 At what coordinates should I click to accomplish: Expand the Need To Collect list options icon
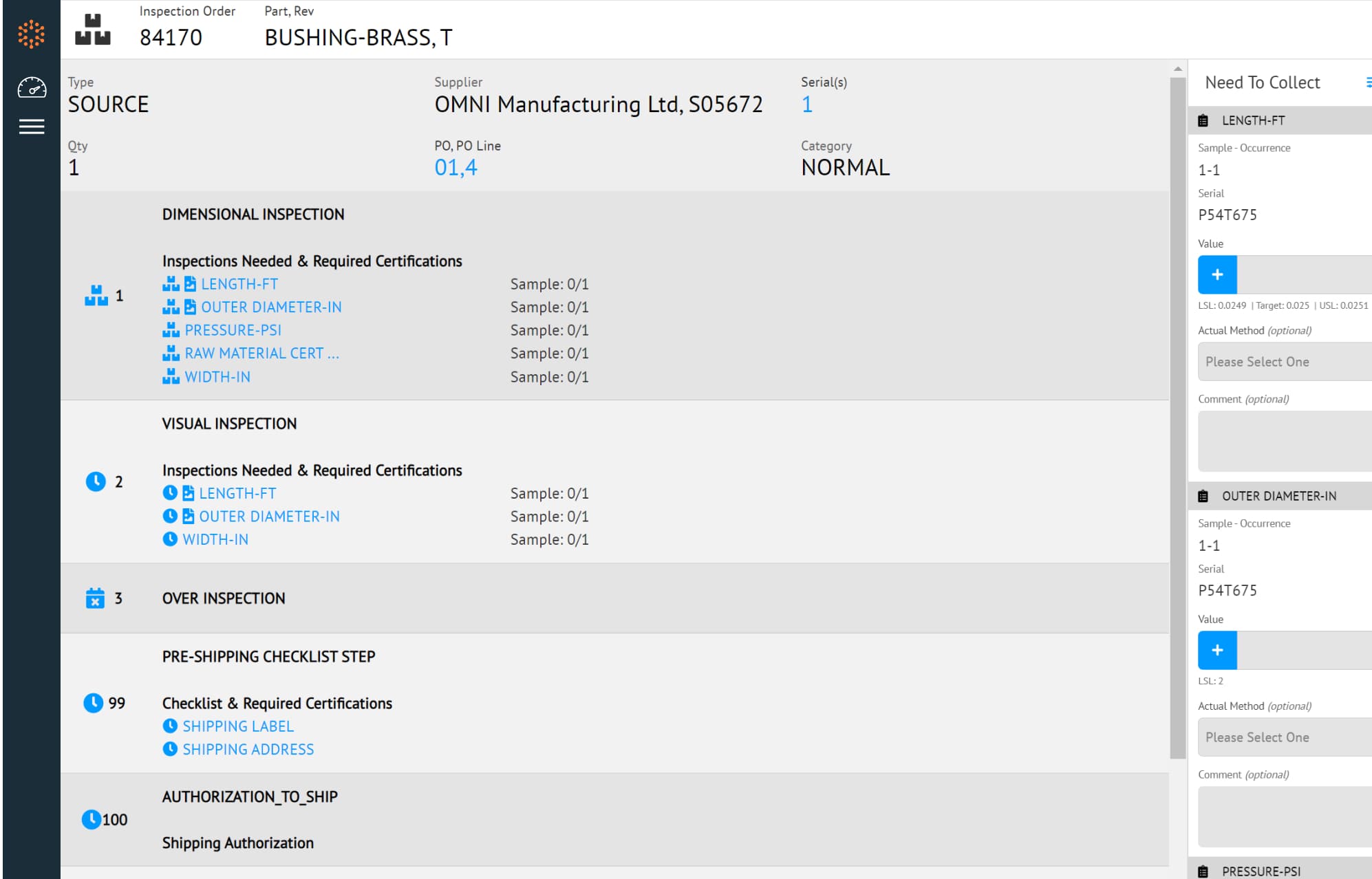click(1368, 83)
